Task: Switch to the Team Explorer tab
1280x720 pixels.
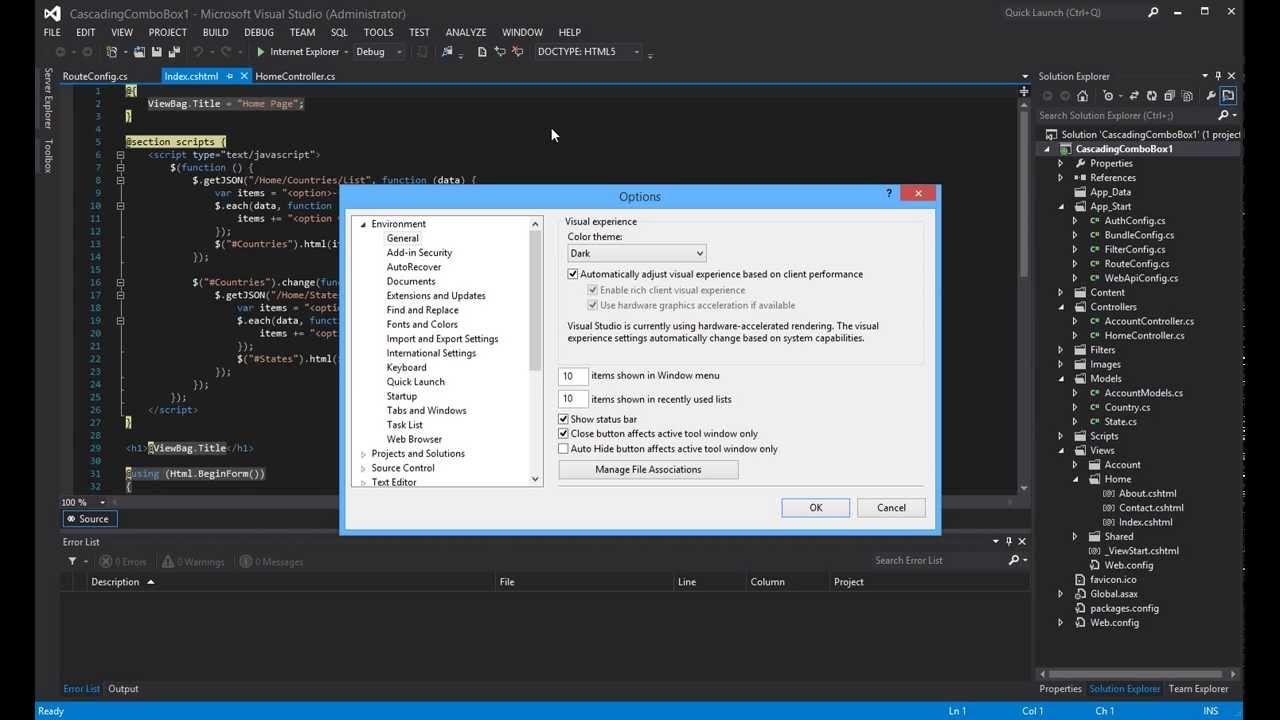Action: pos(1198,688)
